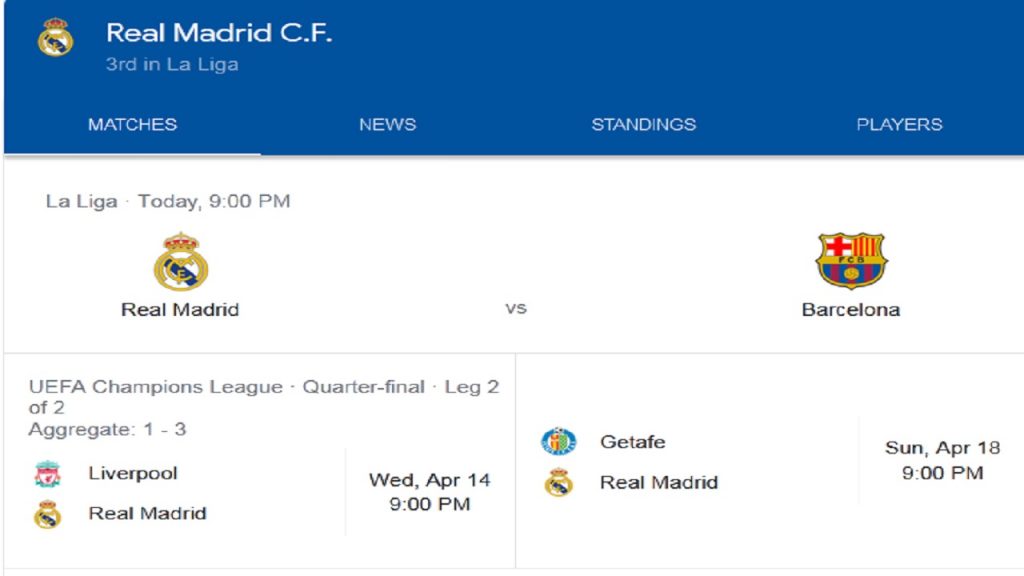Screen dimensions: 1024x576
Task: Open the Standings tab
Action: [644, 125]
